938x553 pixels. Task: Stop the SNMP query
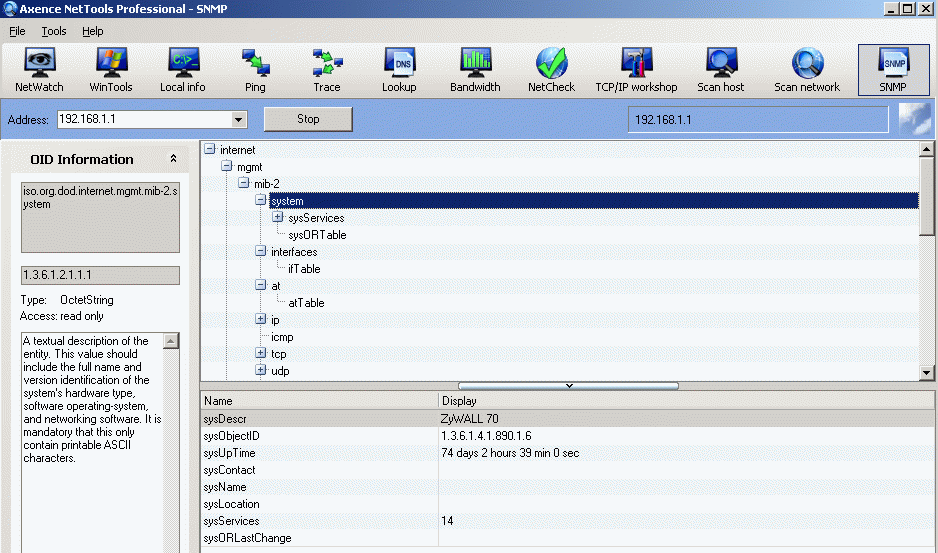(x=308, y=119)
